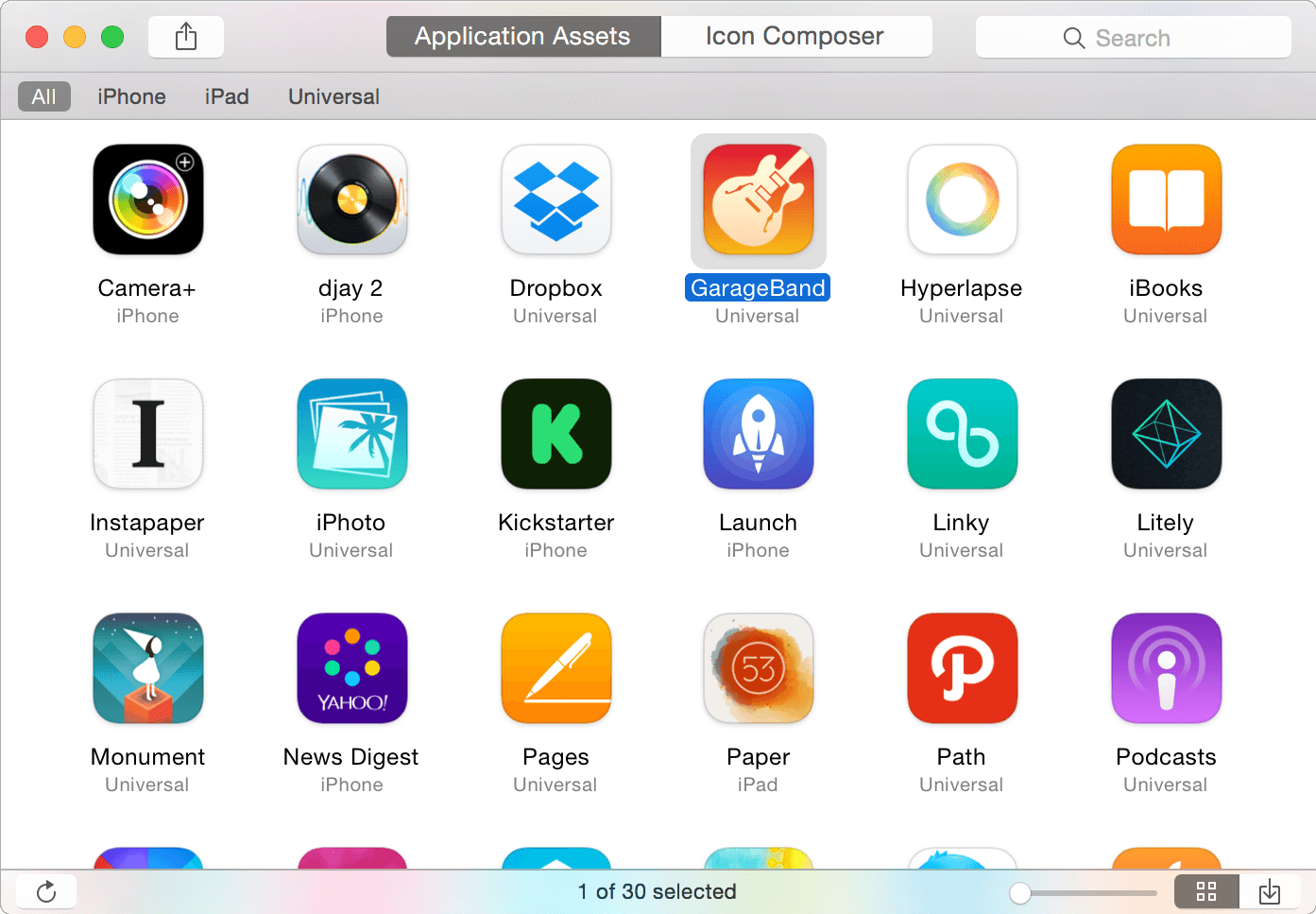The height and width of the screenshot is (914, 1316).
Task: Click the Instapaper name label
Action: pos(147,523)
